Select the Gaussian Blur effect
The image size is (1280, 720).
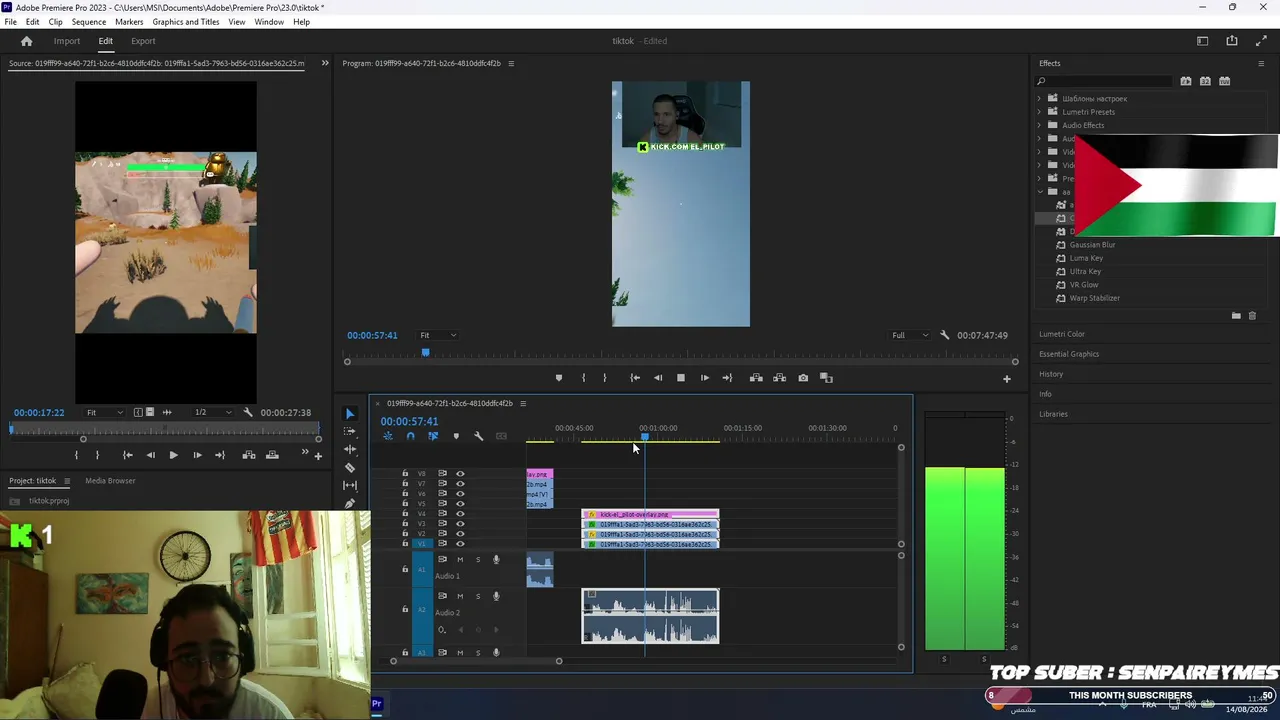tap(1092, 245)
